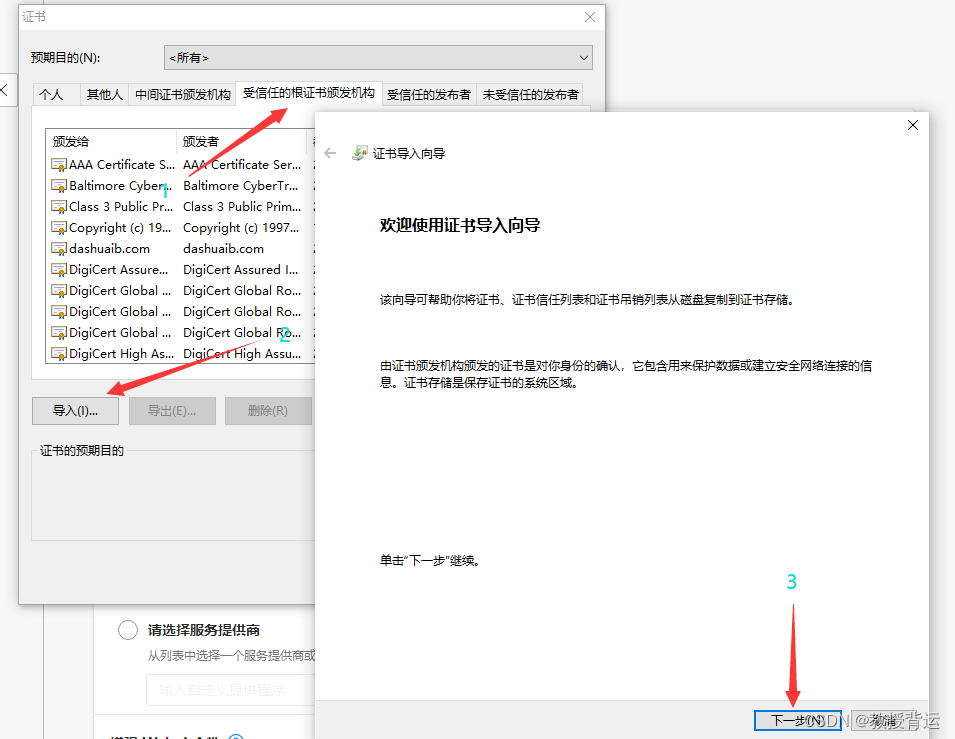Image resolution: width=955 pixels, height=739 pixels.
Task: Click issuer cell Class 3 Public Prim...
Action: [x=242, y=207]
